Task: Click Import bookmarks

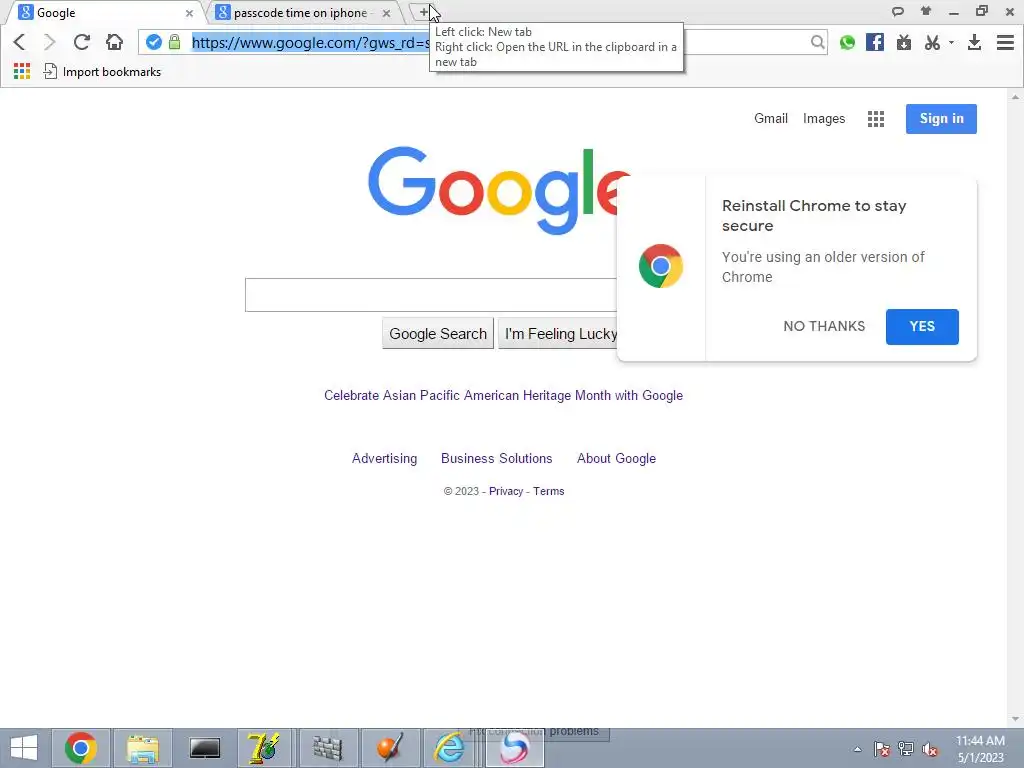Action: 103,71
